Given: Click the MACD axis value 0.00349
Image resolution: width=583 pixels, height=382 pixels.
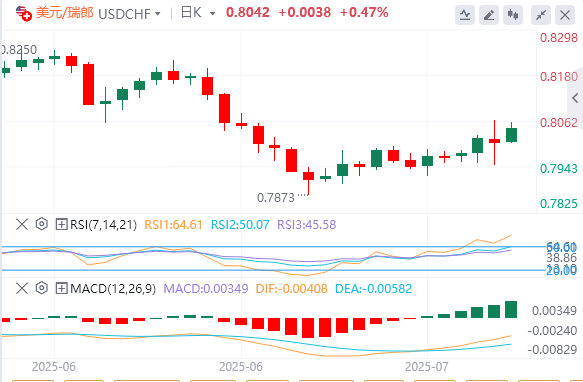Looking at the screenshot, I should (554, 311).
